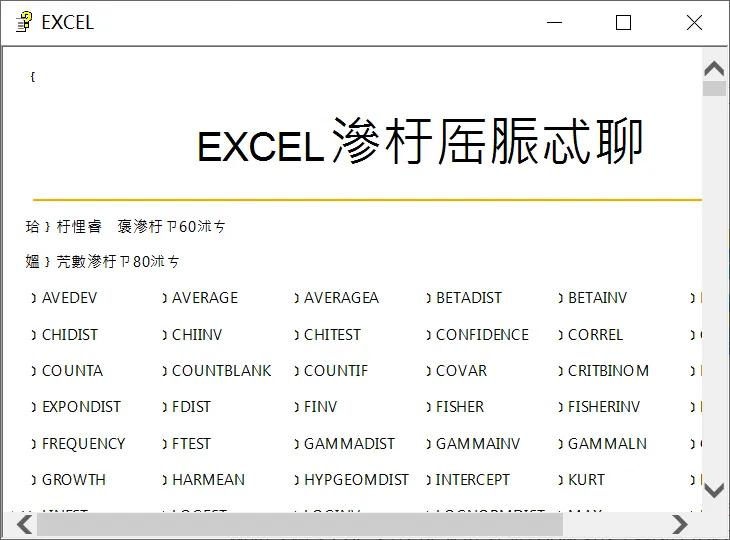Maximize the EXCEL help window
The width and height of the screenshot is (730, 540).
click(623, 22)
